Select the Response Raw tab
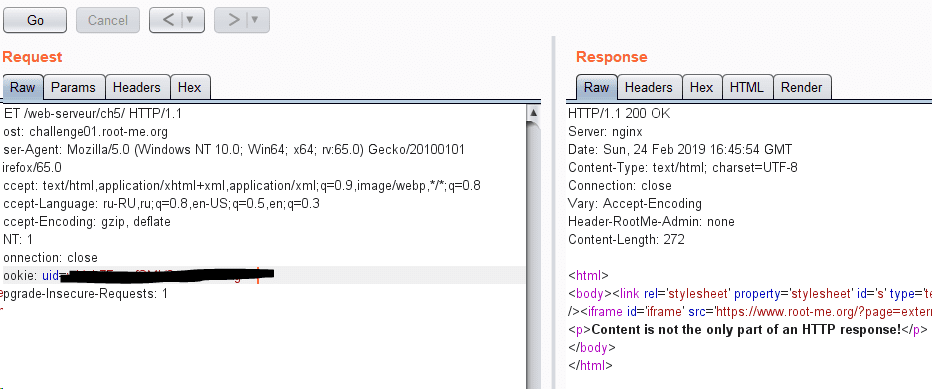 coord(597,87)
